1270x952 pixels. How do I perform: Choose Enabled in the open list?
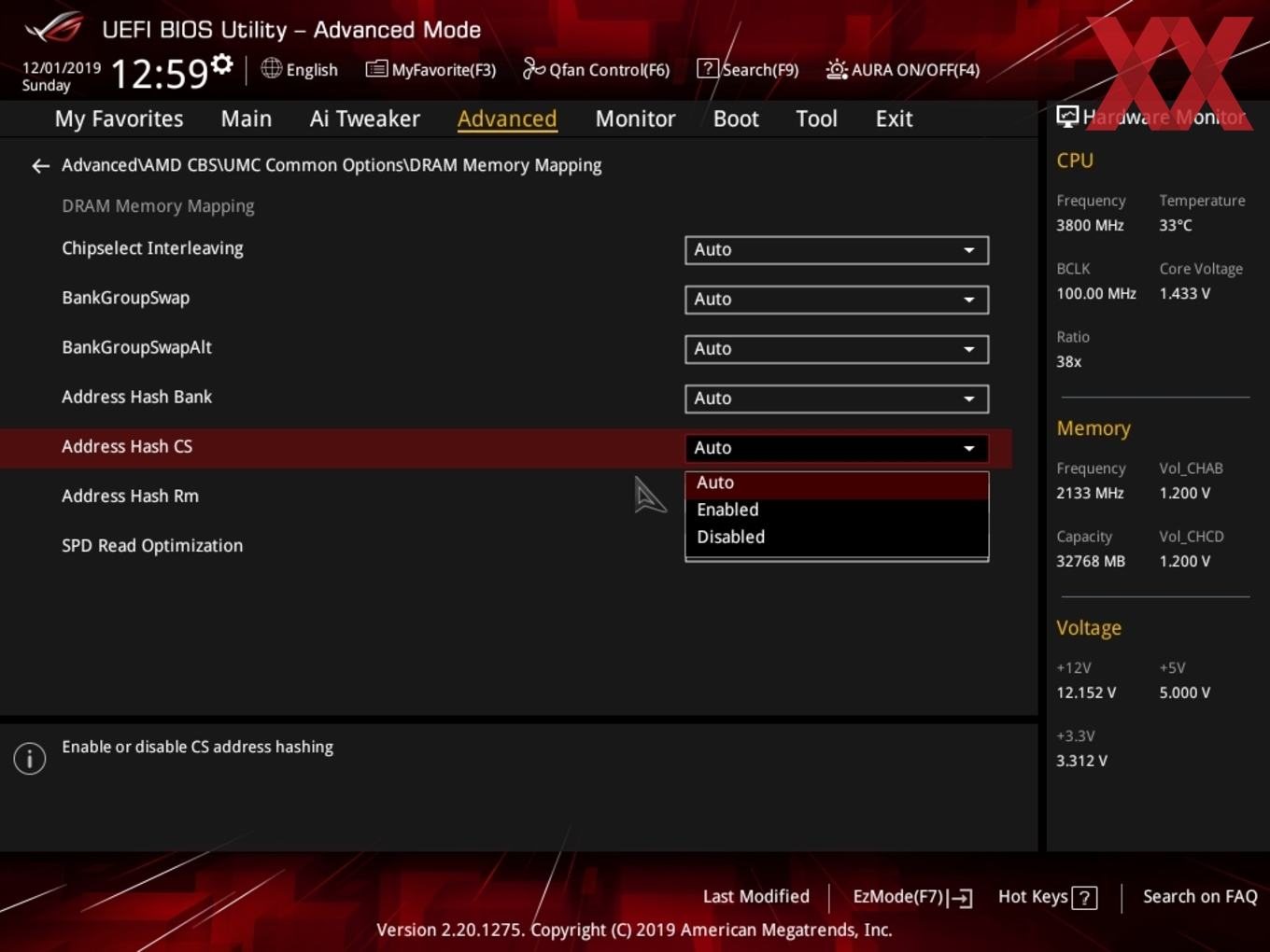click(x=837, y=511)
